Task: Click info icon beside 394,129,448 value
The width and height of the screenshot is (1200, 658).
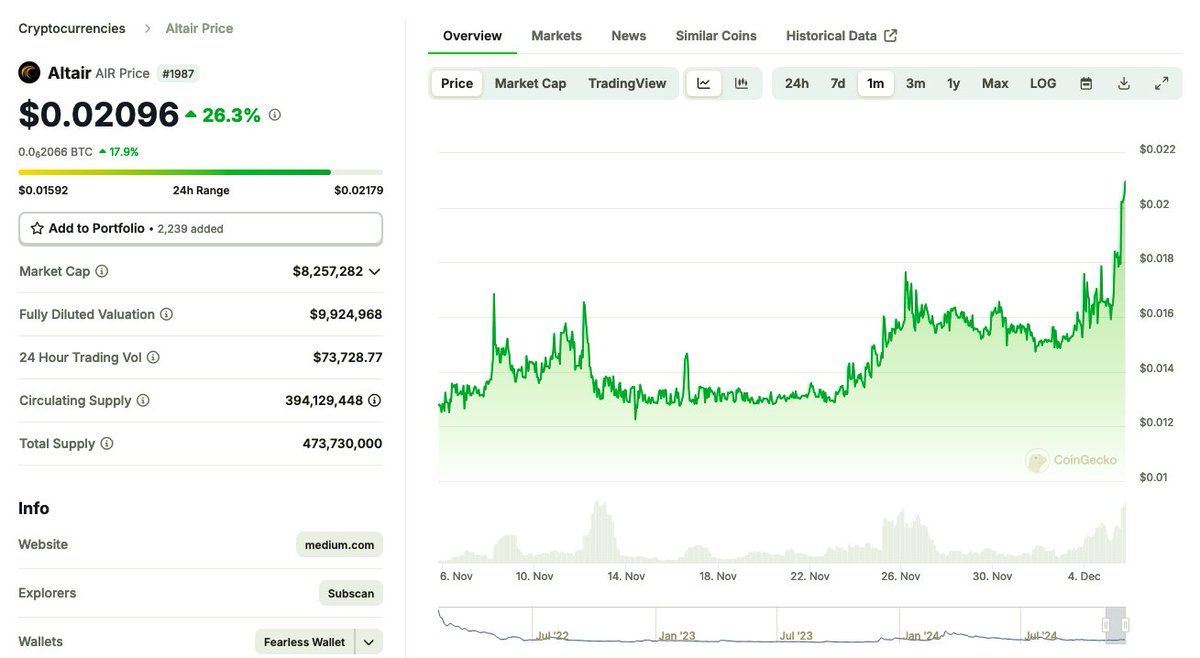Action: pyautogui.click(x=375, y=400)
